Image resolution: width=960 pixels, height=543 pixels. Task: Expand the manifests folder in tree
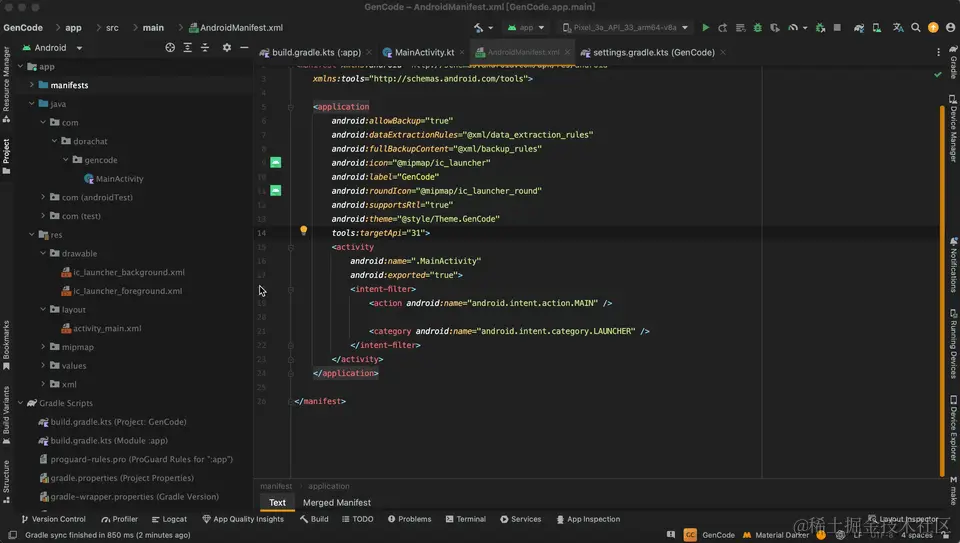click(32, 85)
